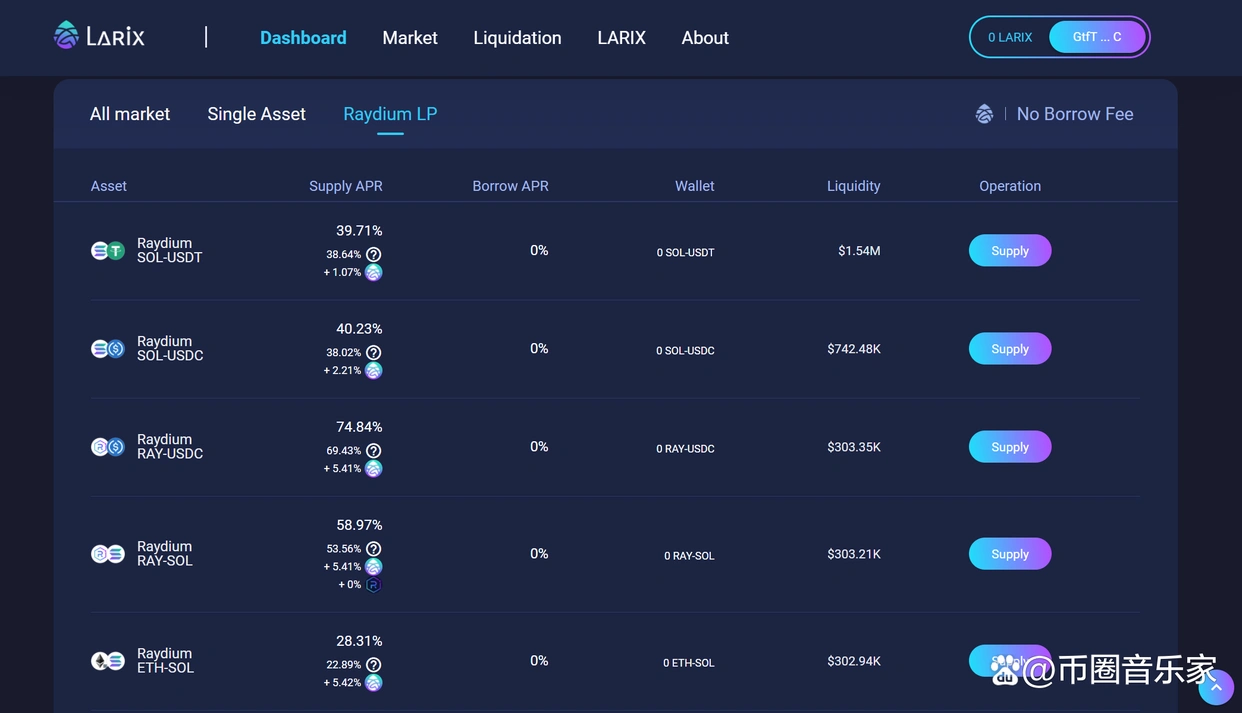The height and width of the screenshot is (713, 1242).
Task: Open the About navigation link
Action: tap(705, 38)
